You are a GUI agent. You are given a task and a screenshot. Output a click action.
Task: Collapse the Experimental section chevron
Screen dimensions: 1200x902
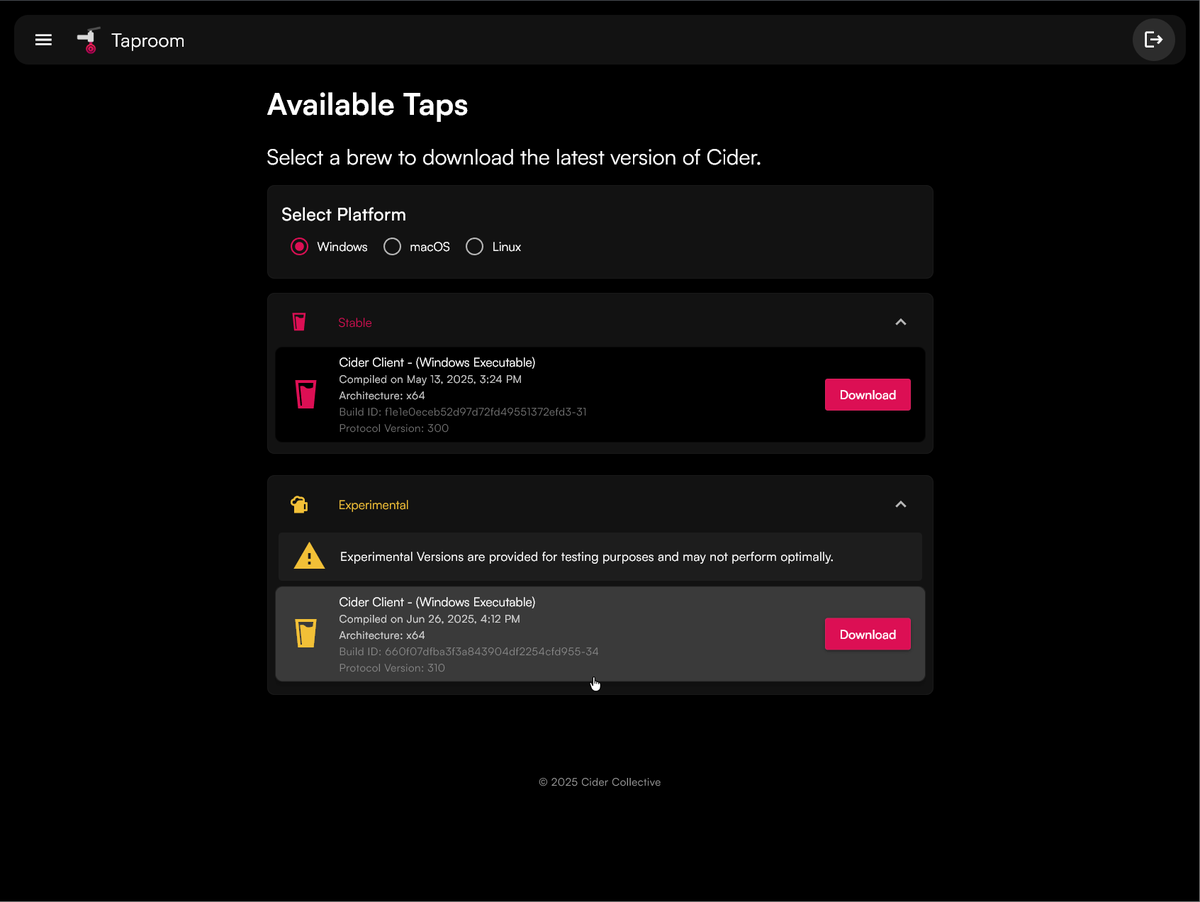point(901,504)
